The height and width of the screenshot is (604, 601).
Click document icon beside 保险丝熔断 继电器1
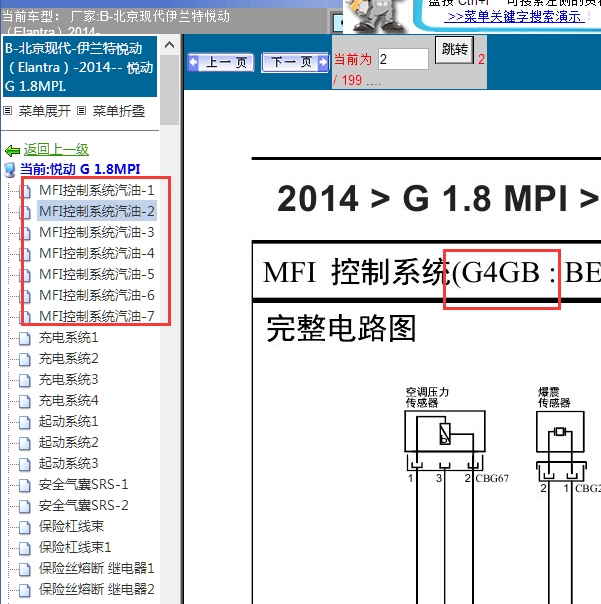coord(25,570)
